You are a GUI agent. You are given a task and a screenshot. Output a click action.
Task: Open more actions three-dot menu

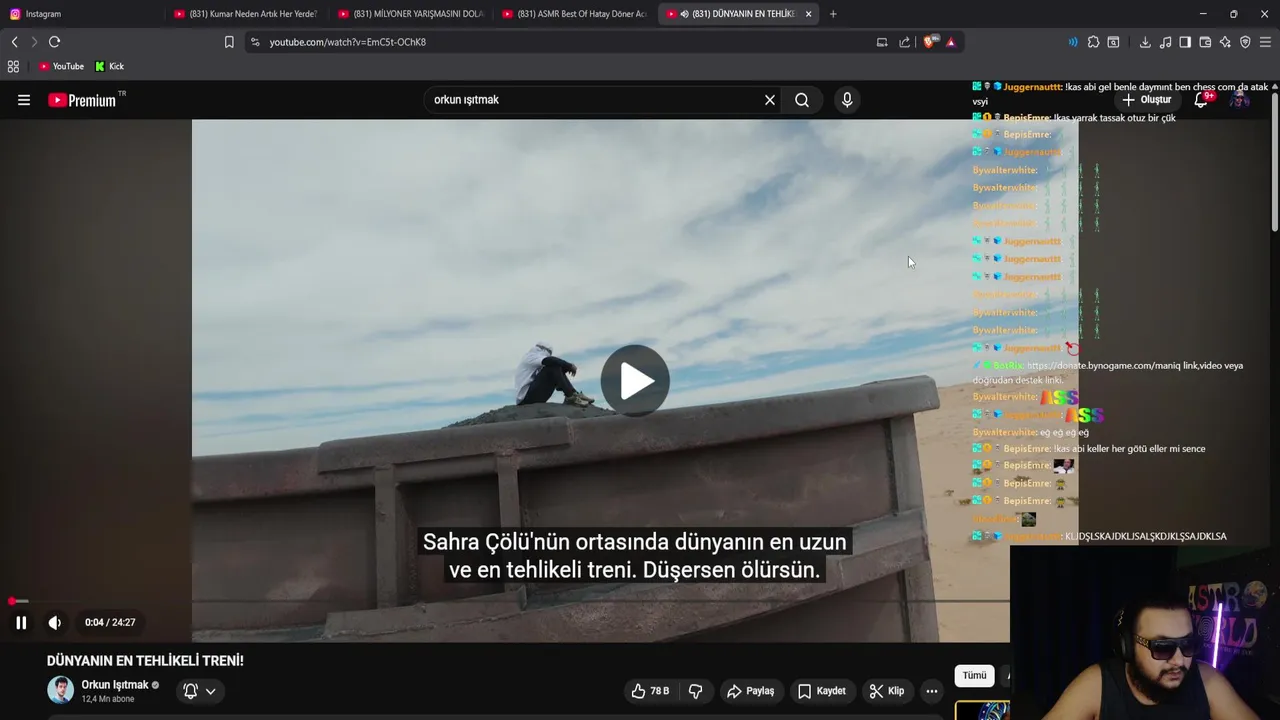(x=932, y=691)
